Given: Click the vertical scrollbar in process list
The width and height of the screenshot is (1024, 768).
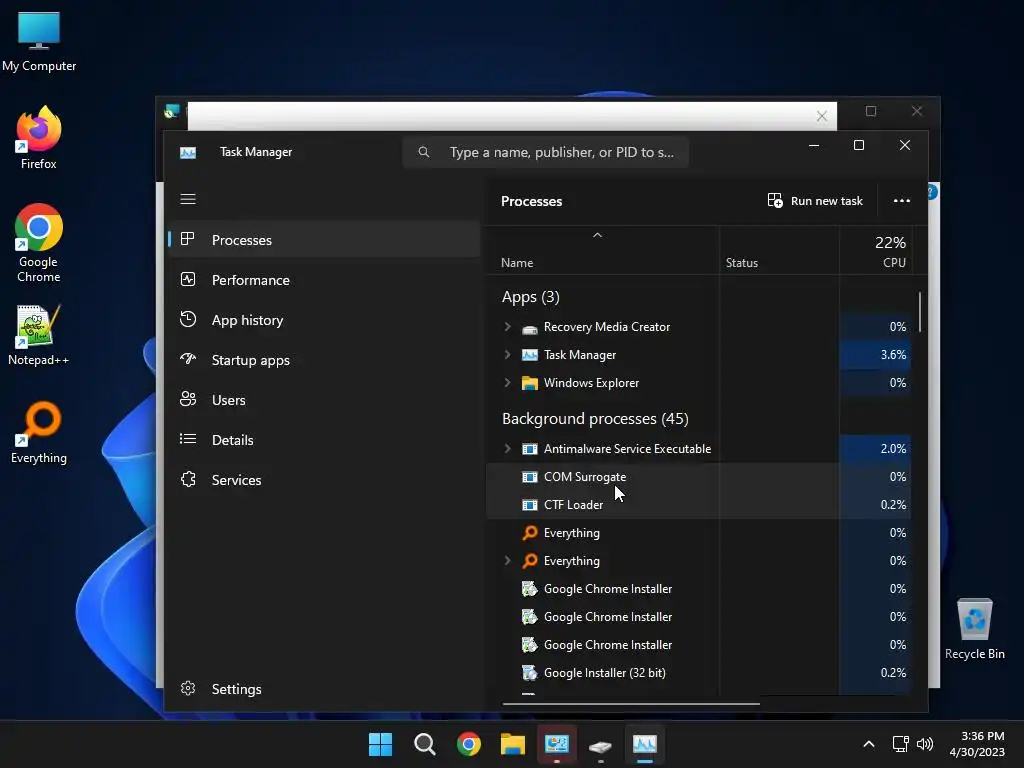Looking at the screenshot, I should click(920, 312).
